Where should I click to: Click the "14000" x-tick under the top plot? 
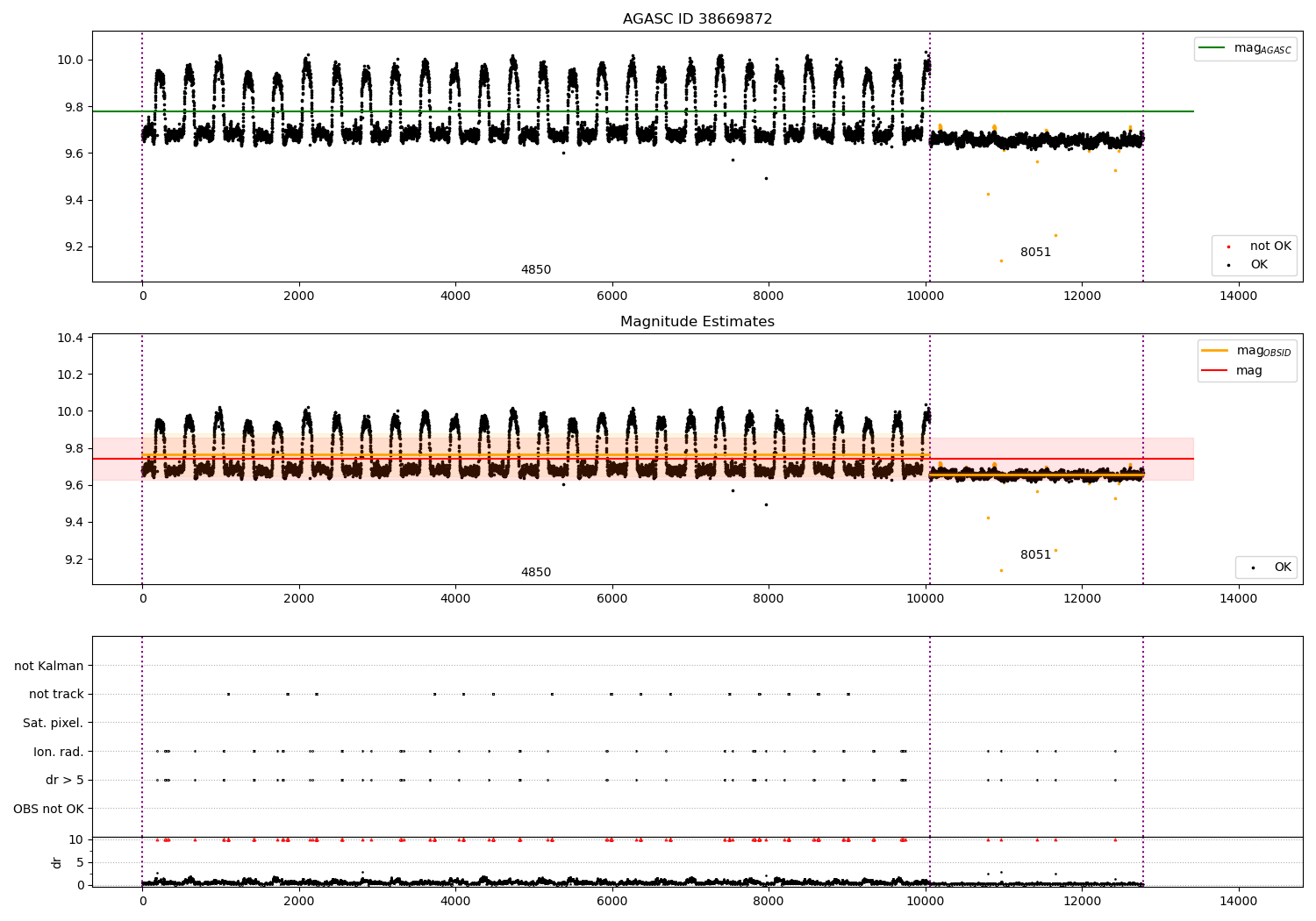point(1239,296)
